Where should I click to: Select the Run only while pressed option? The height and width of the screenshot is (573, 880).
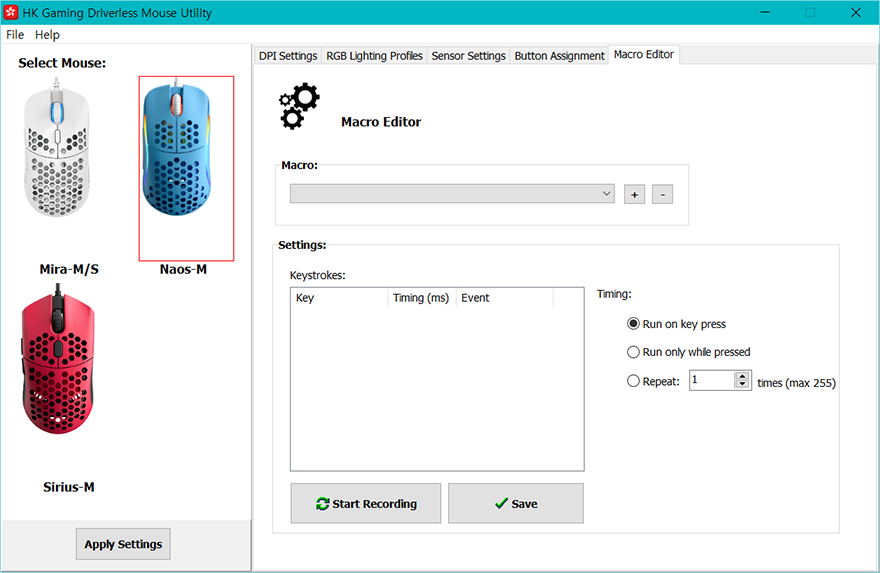[x=689, y=352]
